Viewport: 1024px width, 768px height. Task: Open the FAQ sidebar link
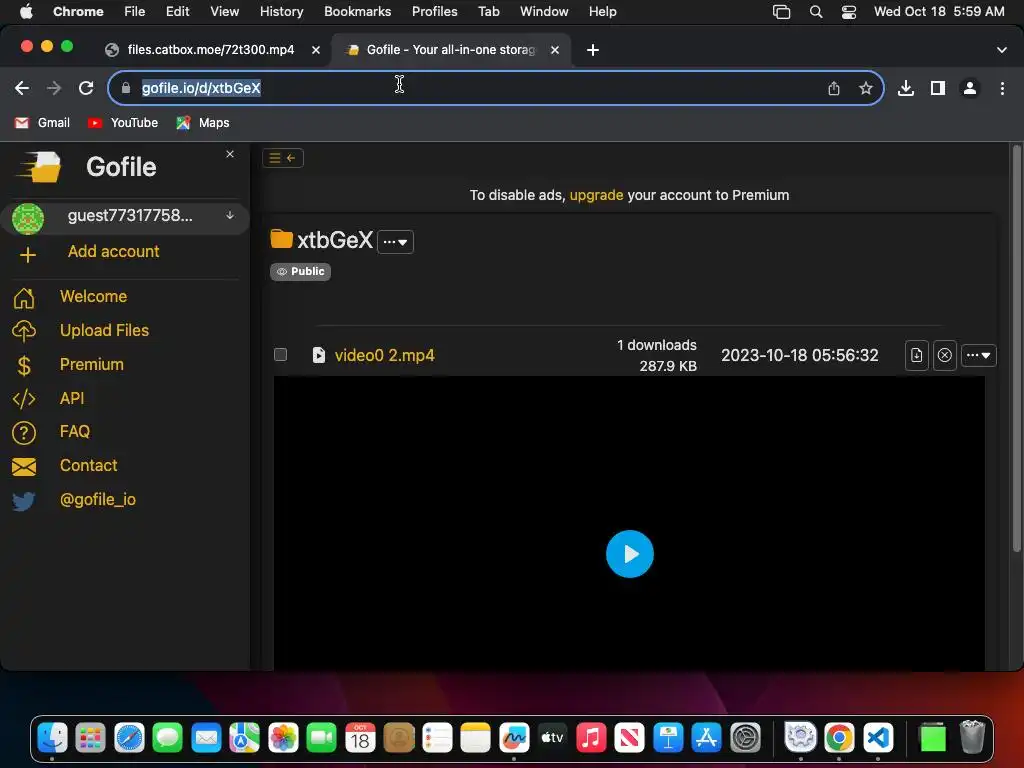click(75, 432)
